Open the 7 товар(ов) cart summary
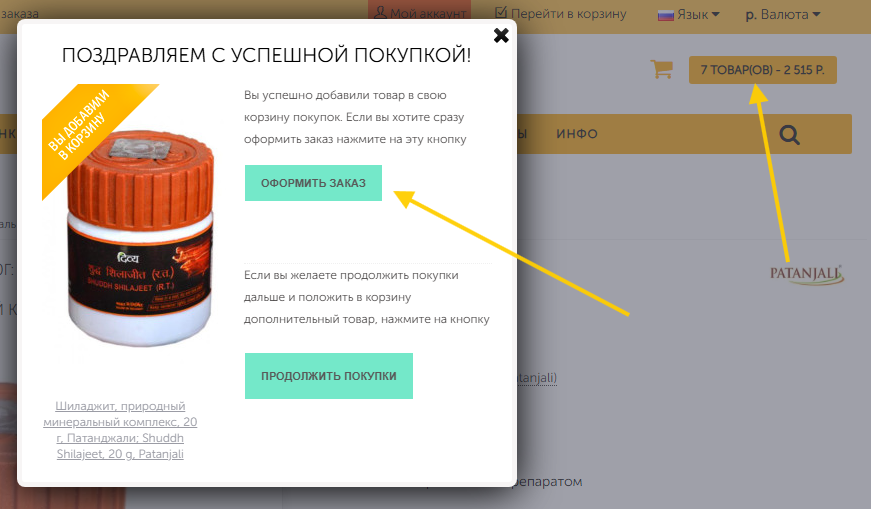Viewport: 871px width, 509px height. point(762,70)
